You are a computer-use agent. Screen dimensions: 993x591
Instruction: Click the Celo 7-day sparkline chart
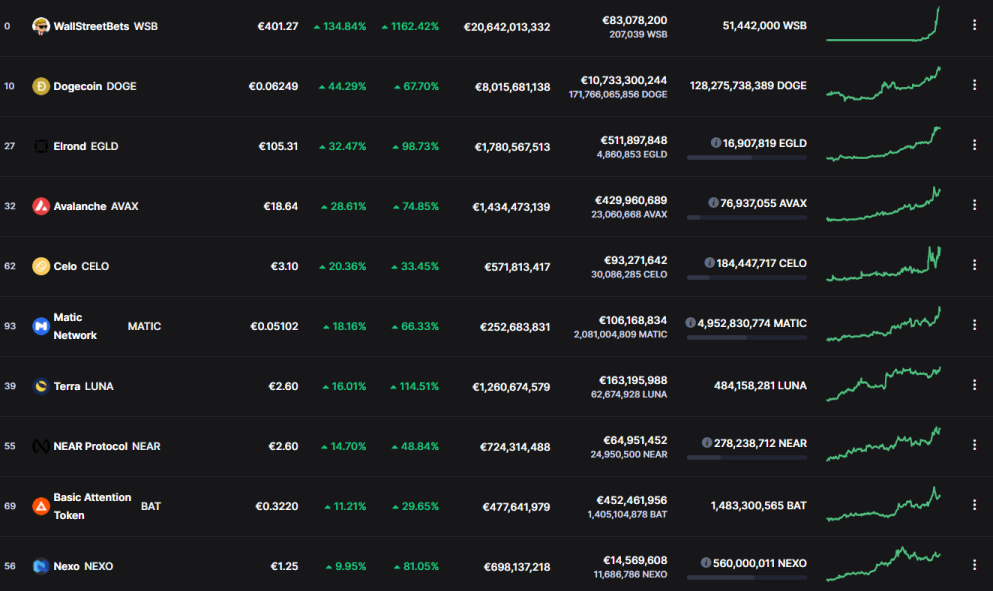pyautogui.click(x=883, y=264)
